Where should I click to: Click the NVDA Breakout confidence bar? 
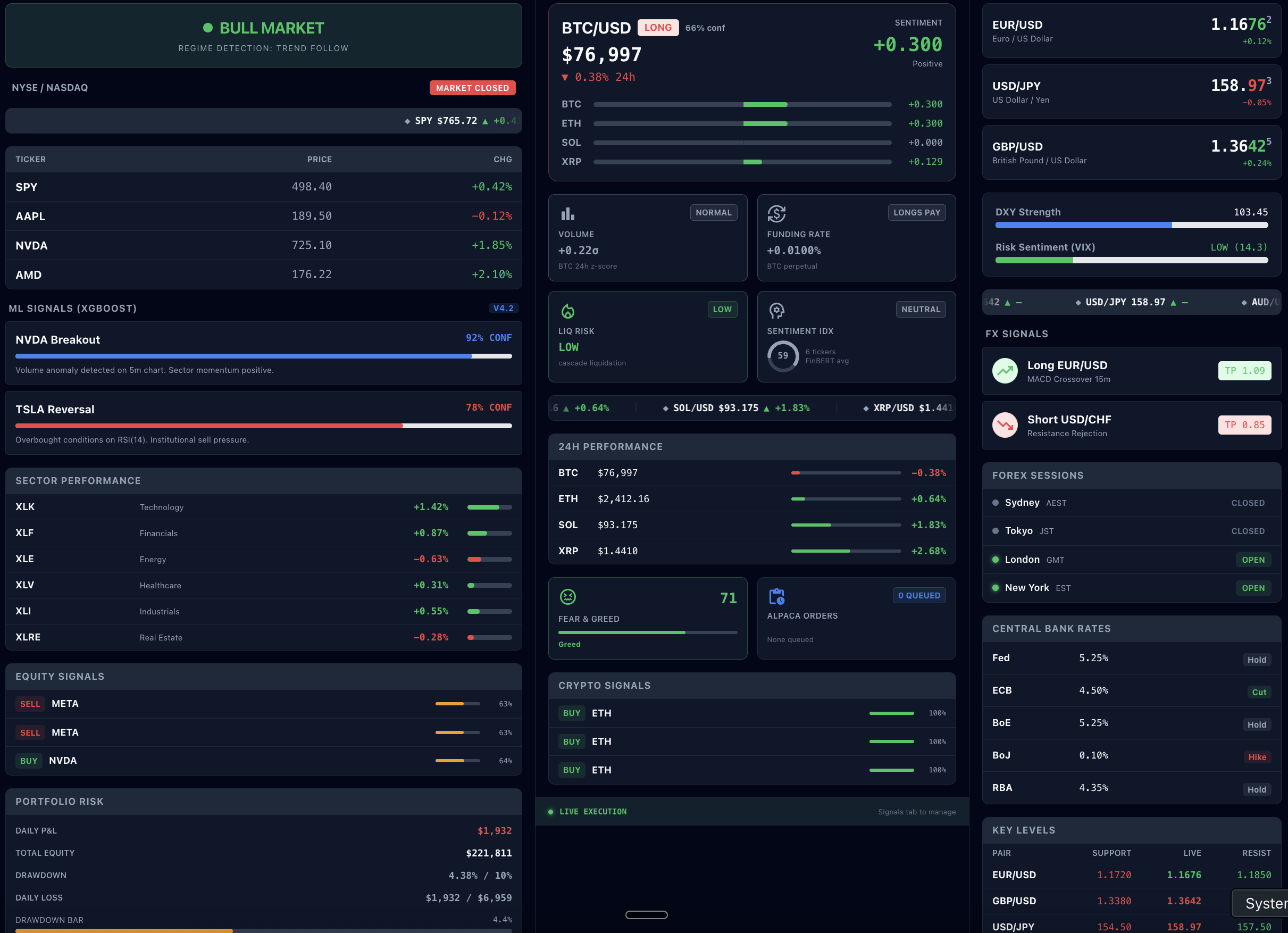click(264, 356)
